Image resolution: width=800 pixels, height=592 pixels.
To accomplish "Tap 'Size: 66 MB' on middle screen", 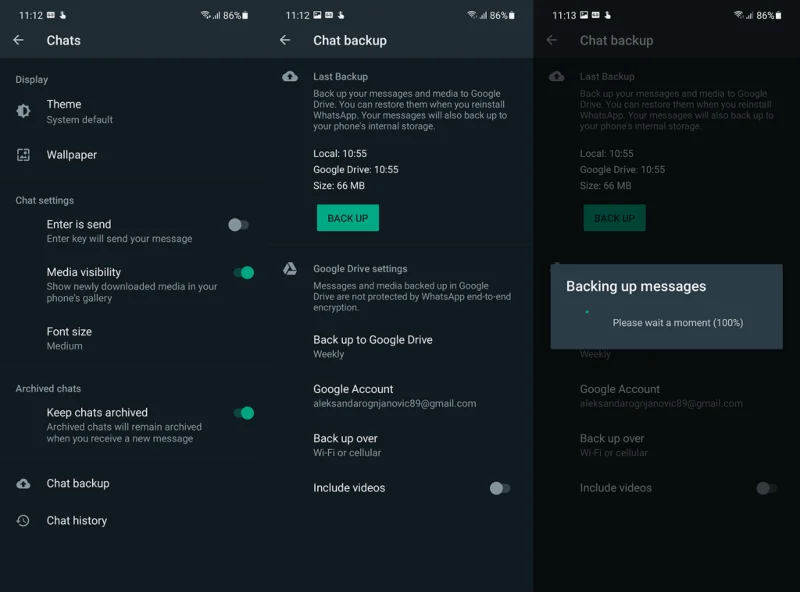I will pos(339,186).
